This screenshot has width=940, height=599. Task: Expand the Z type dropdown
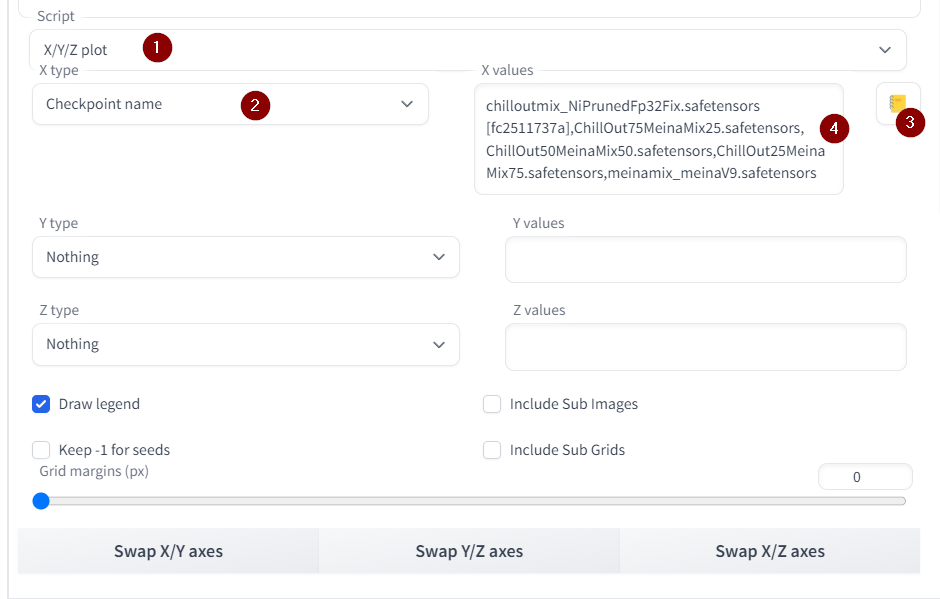245,344
